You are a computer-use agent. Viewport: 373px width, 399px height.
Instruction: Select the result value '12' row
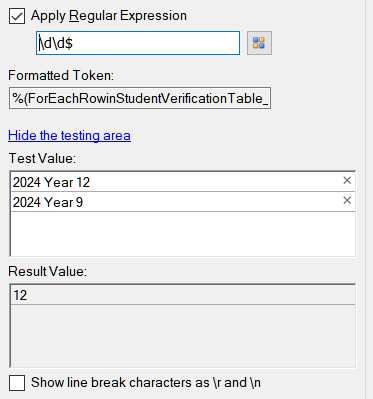point(183,295)
